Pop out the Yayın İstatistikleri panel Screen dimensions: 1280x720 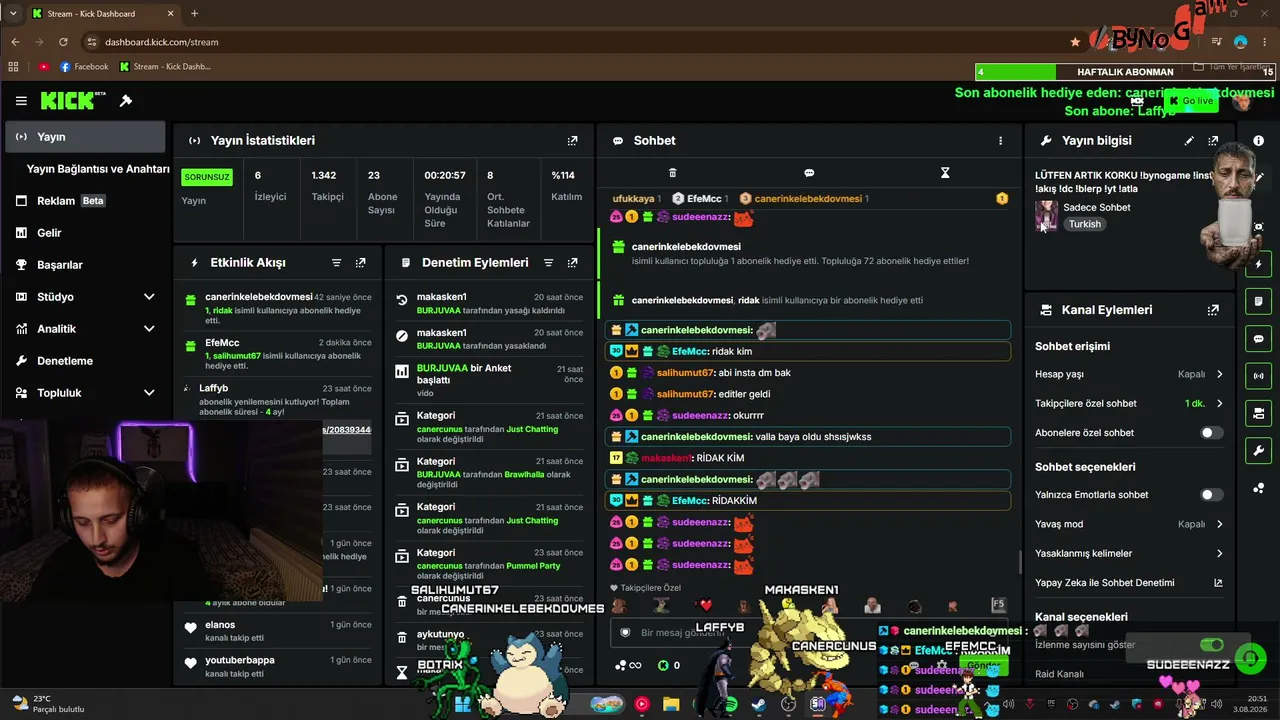pos(572,141)
